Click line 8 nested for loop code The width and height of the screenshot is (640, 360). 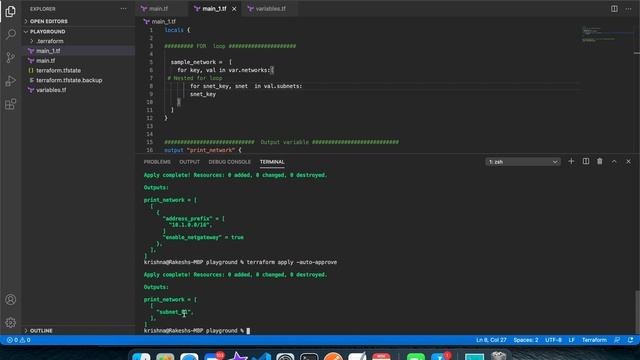[246, 86]
